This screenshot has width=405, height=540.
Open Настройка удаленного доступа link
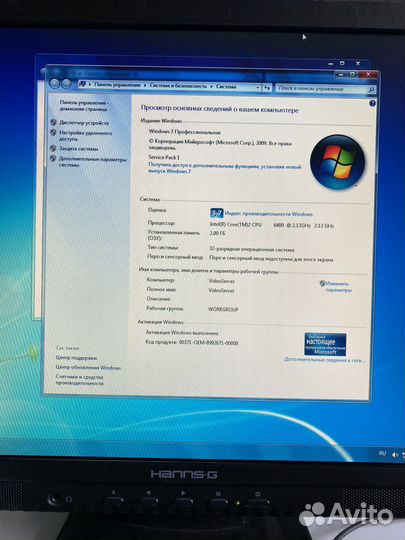pos(85,135)
